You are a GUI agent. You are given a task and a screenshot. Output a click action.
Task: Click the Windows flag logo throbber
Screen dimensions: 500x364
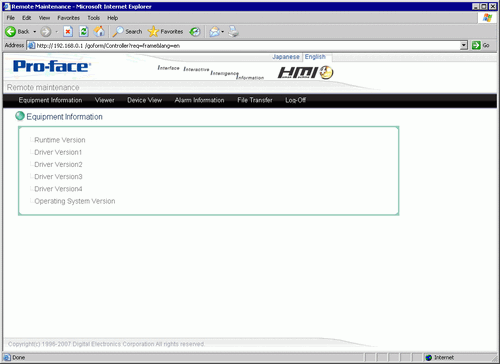[487, 18]
